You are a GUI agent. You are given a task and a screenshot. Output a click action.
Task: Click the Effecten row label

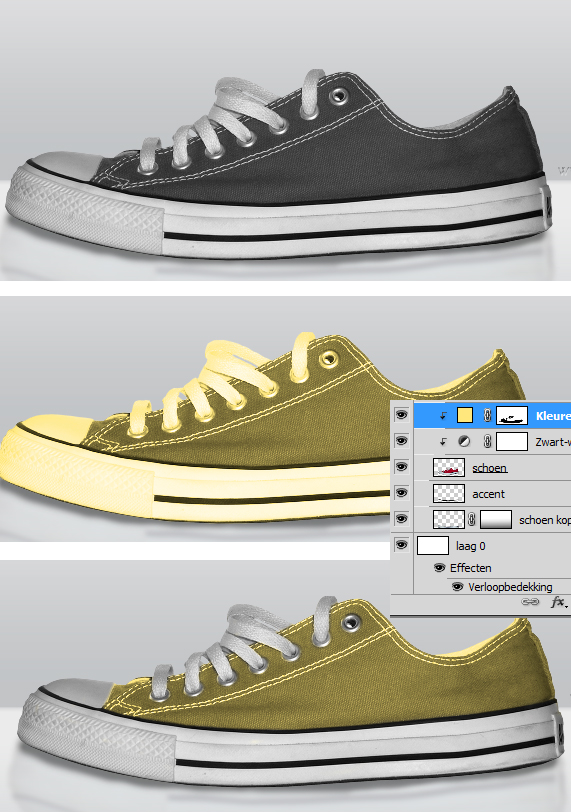click(471, 568)
